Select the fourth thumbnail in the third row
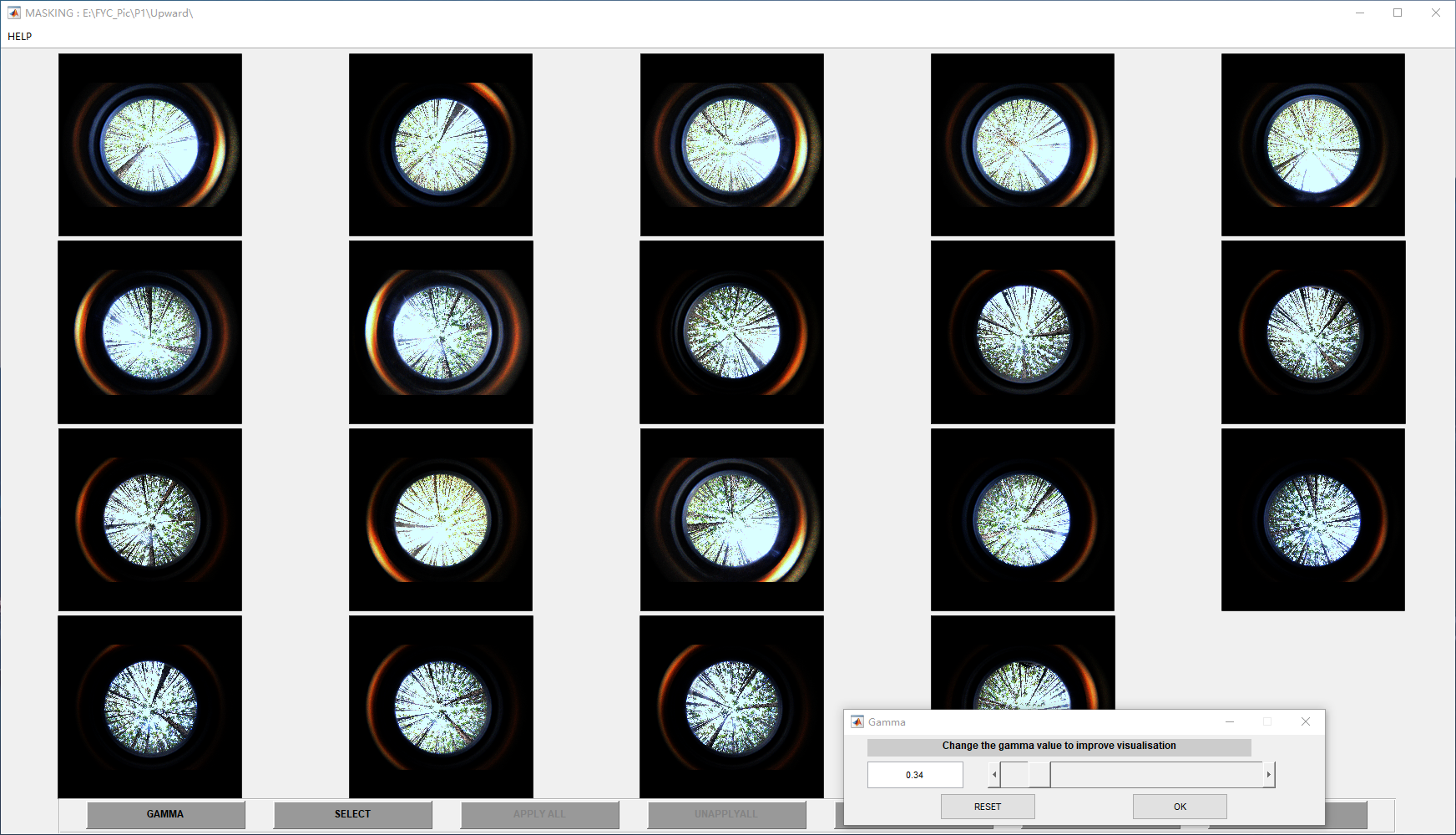This screenshot has width=1456, height=835. pyautogui.click(x=1023, y=519)
